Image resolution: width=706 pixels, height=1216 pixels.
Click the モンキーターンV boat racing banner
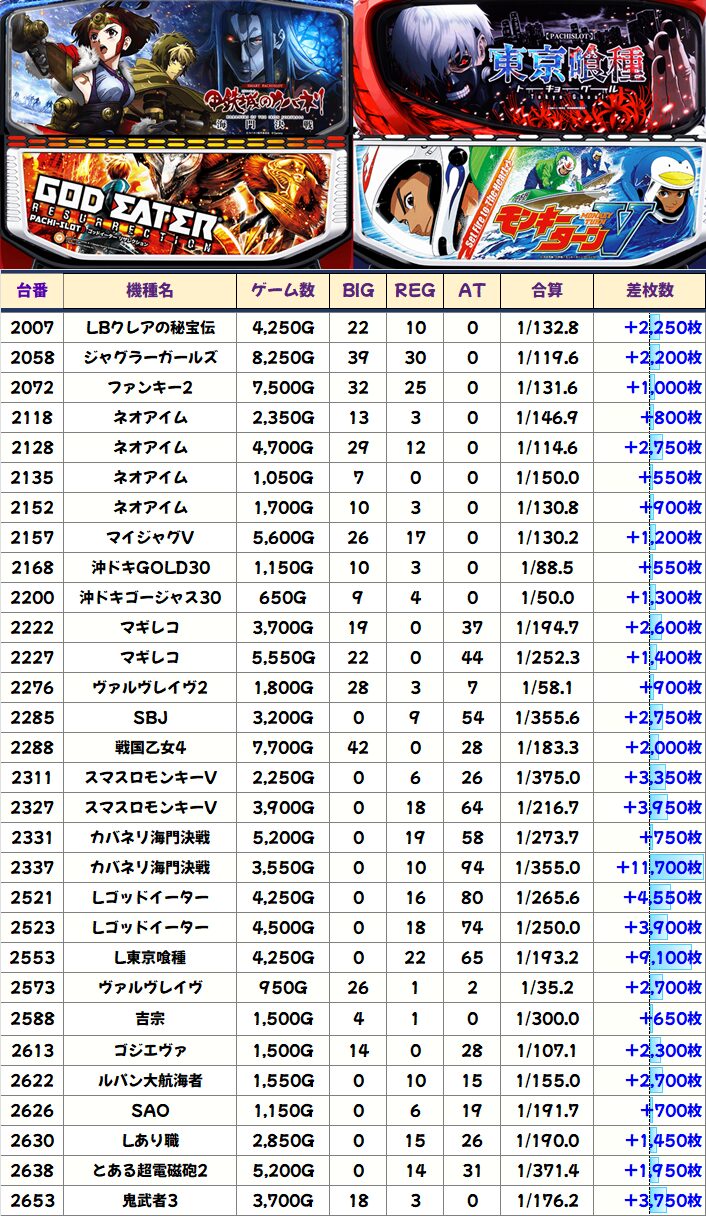point(529,205)
